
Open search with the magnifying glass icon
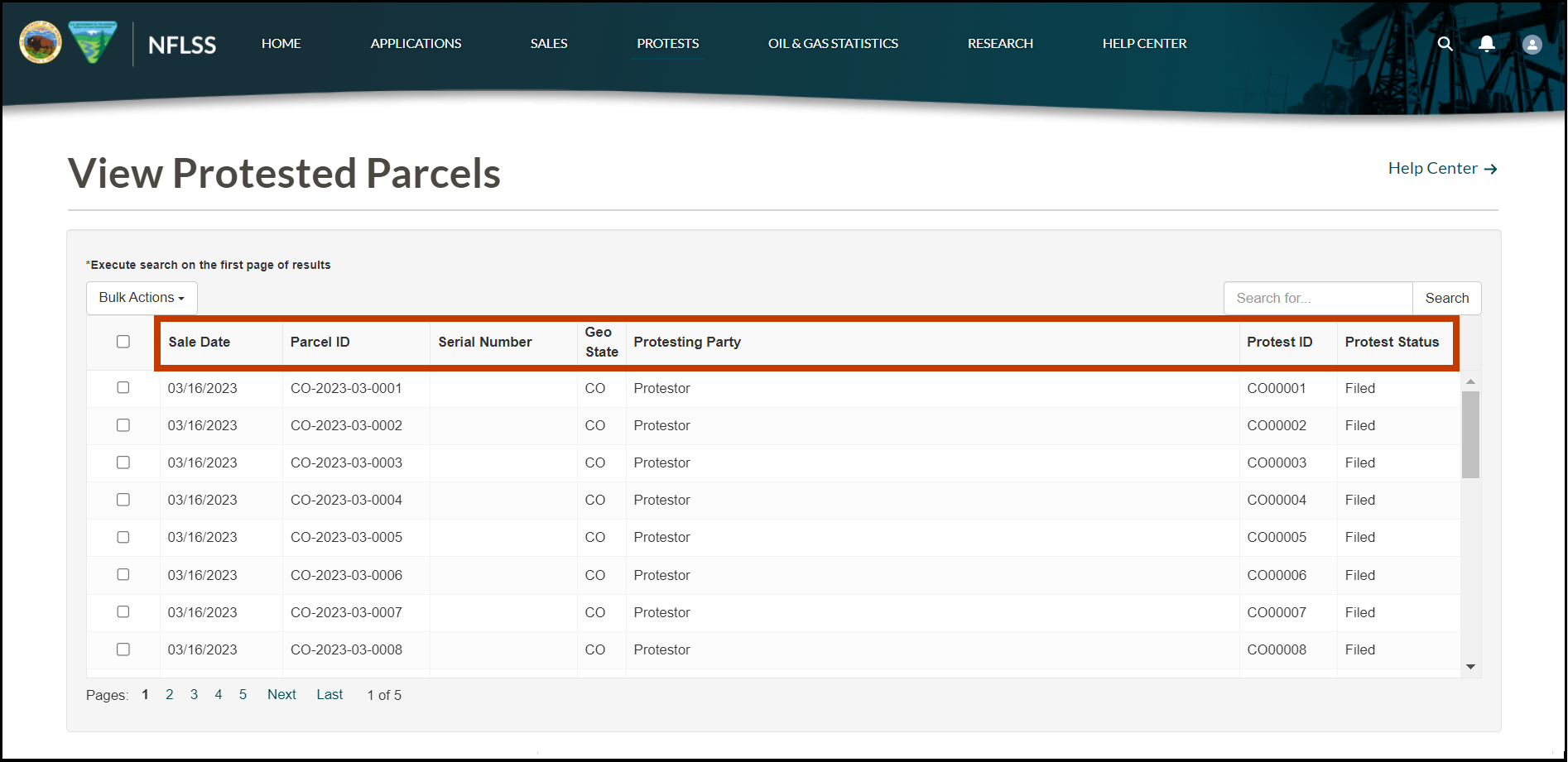(x=1445, y=44)
